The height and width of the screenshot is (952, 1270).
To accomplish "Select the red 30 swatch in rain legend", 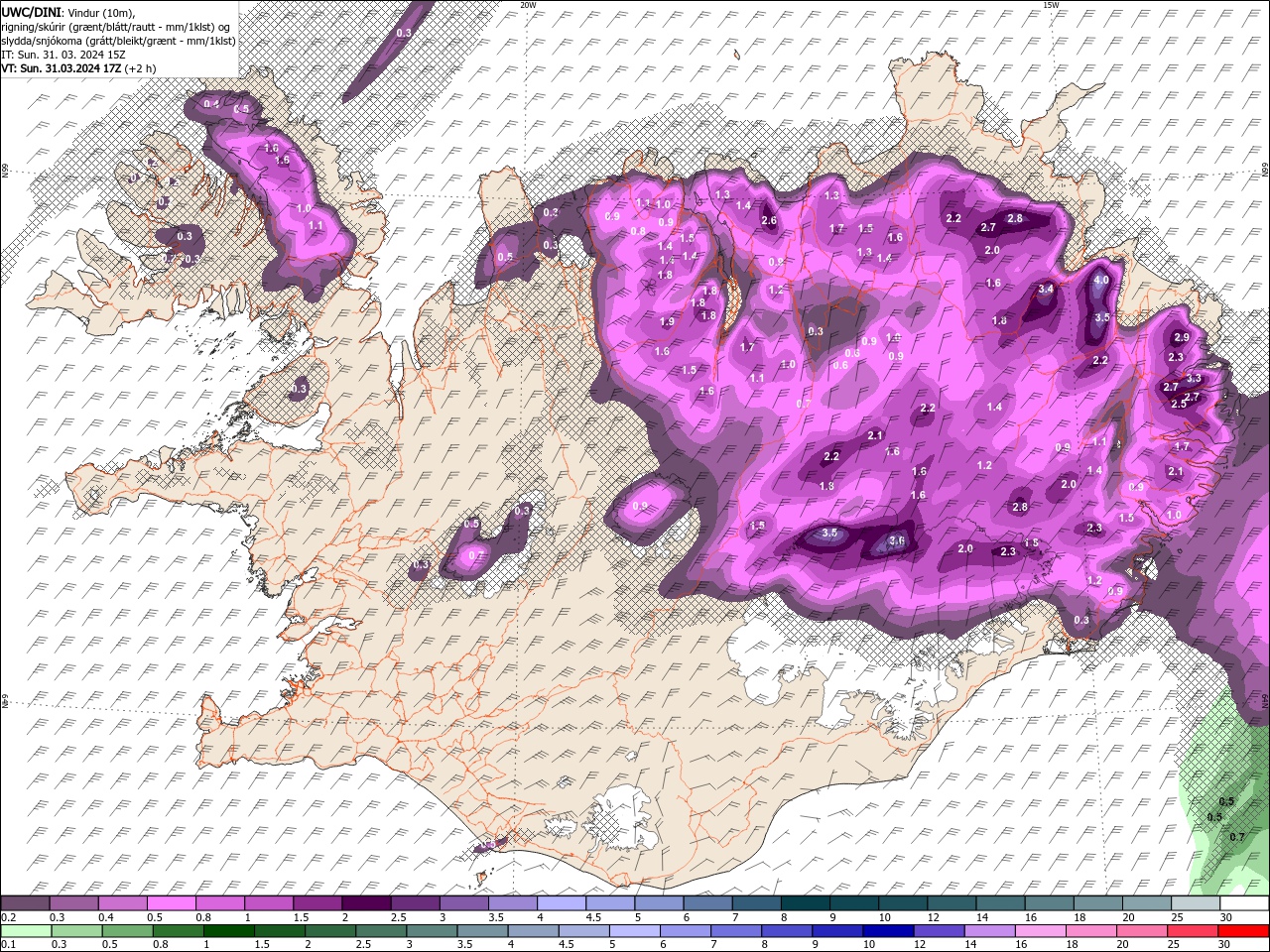I will tap(1243, 930).
